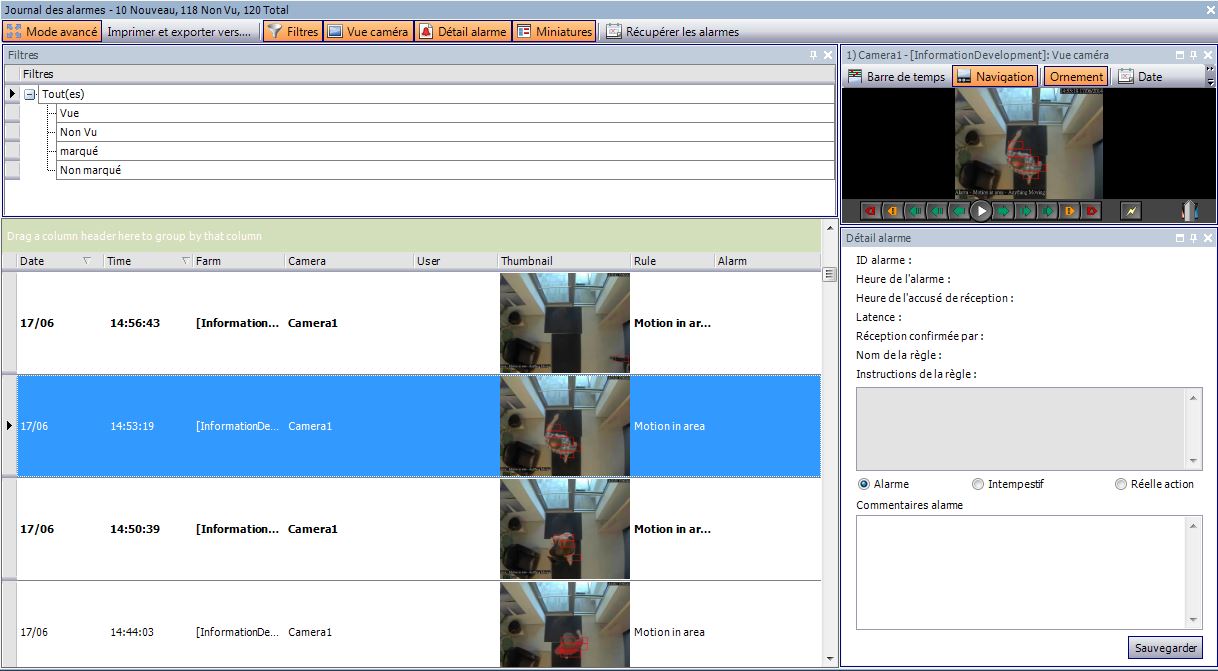Jump to previous event, orange arrow button
Screen dimensions: 1218x671
click(891, 211)
